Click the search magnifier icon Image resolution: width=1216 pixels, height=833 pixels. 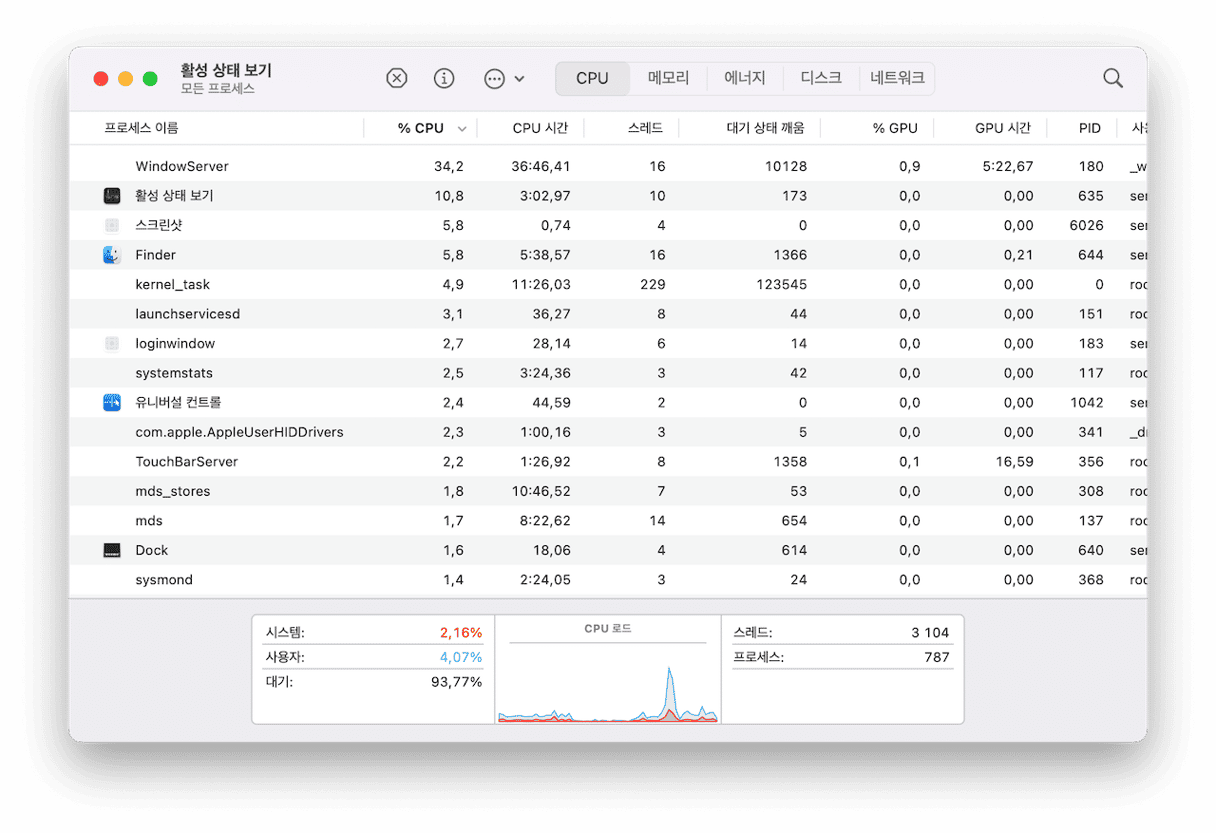[1112, 78]
